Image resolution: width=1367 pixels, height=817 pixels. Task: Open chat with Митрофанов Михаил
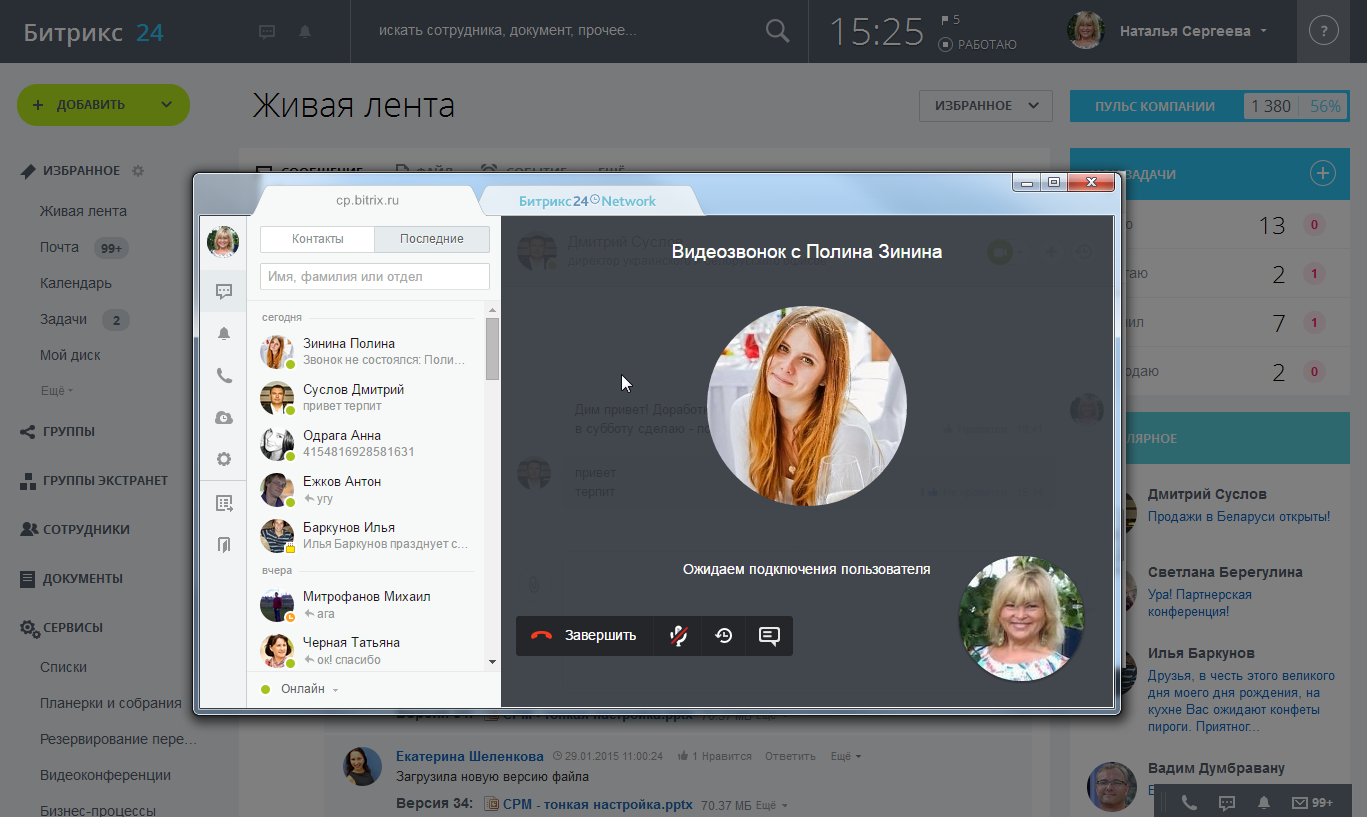click(366, 604)
